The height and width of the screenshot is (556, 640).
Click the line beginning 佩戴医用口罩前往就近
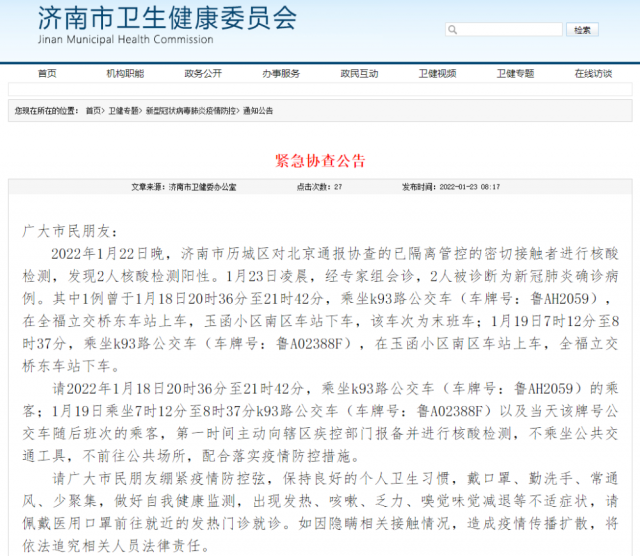[320, 523]
